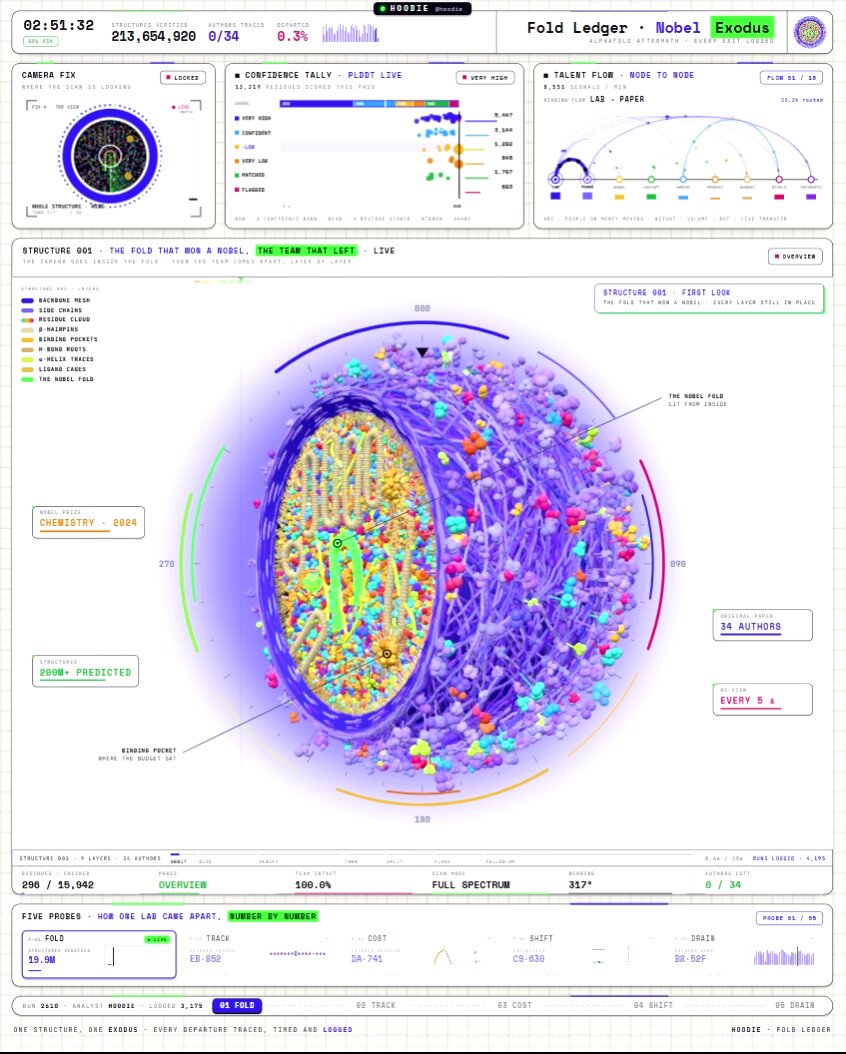Toggle the β-Hairpins layer in the legend
The image size is (846, 1054).
point(50,330)
